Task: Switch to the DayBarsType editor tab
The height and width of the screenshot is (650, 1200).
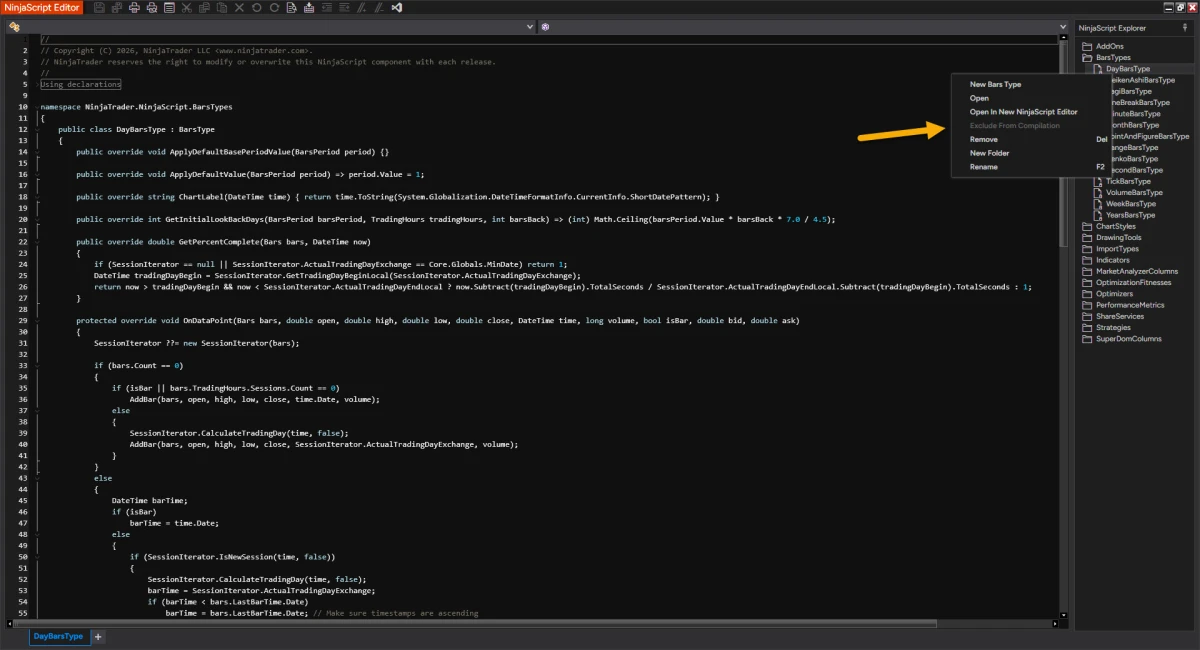Action: coord(58,636)
